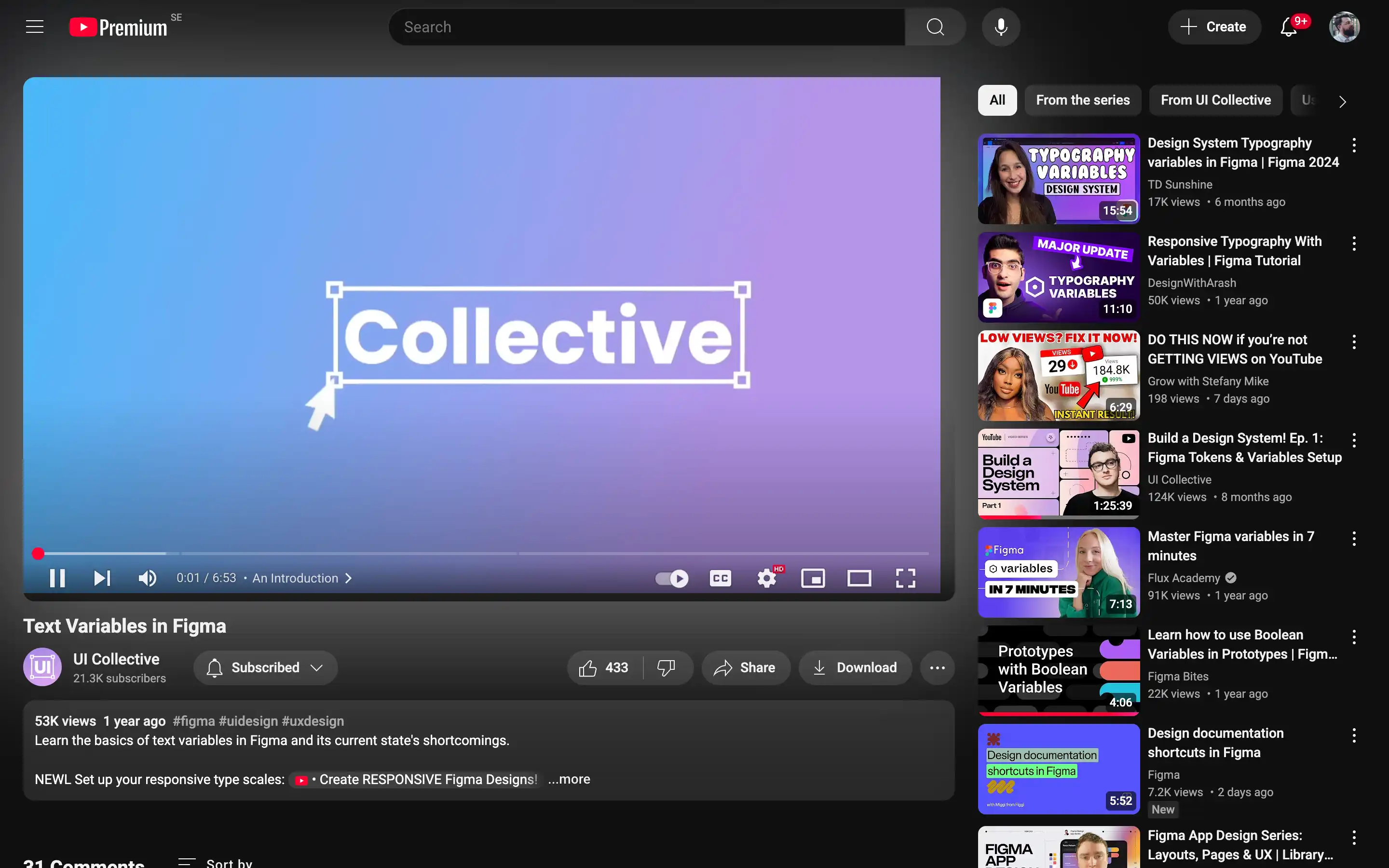Viewport: 1389px width, 868px height.
Task: Open Prototypes with Boolean Variables thumbnail
Action: (1059, 670)
